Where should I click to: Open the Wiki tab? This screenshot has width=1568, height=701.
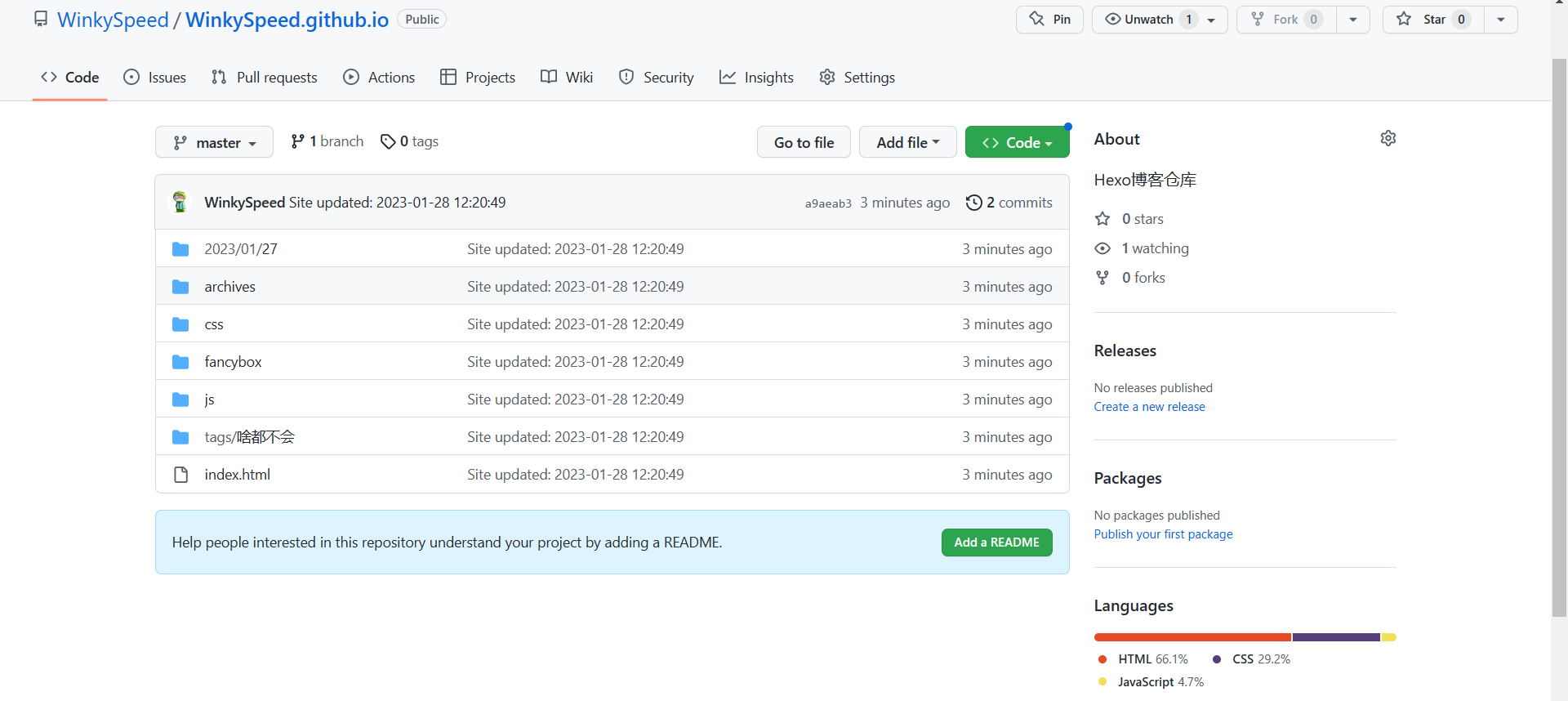point(567,78)
